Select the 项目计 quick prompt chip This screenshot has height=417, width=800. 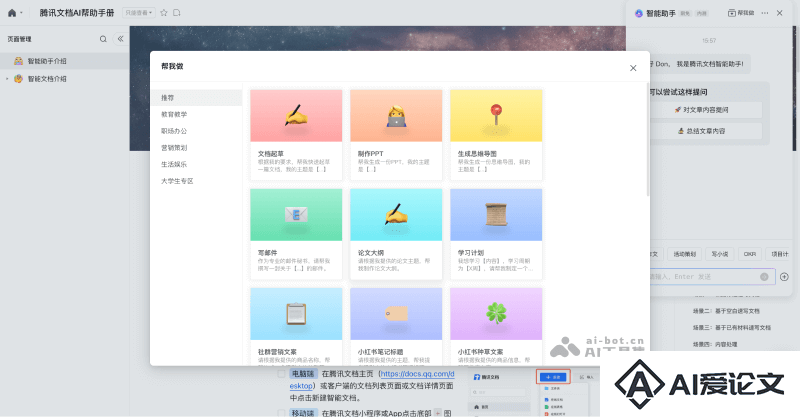click(780, 254)
